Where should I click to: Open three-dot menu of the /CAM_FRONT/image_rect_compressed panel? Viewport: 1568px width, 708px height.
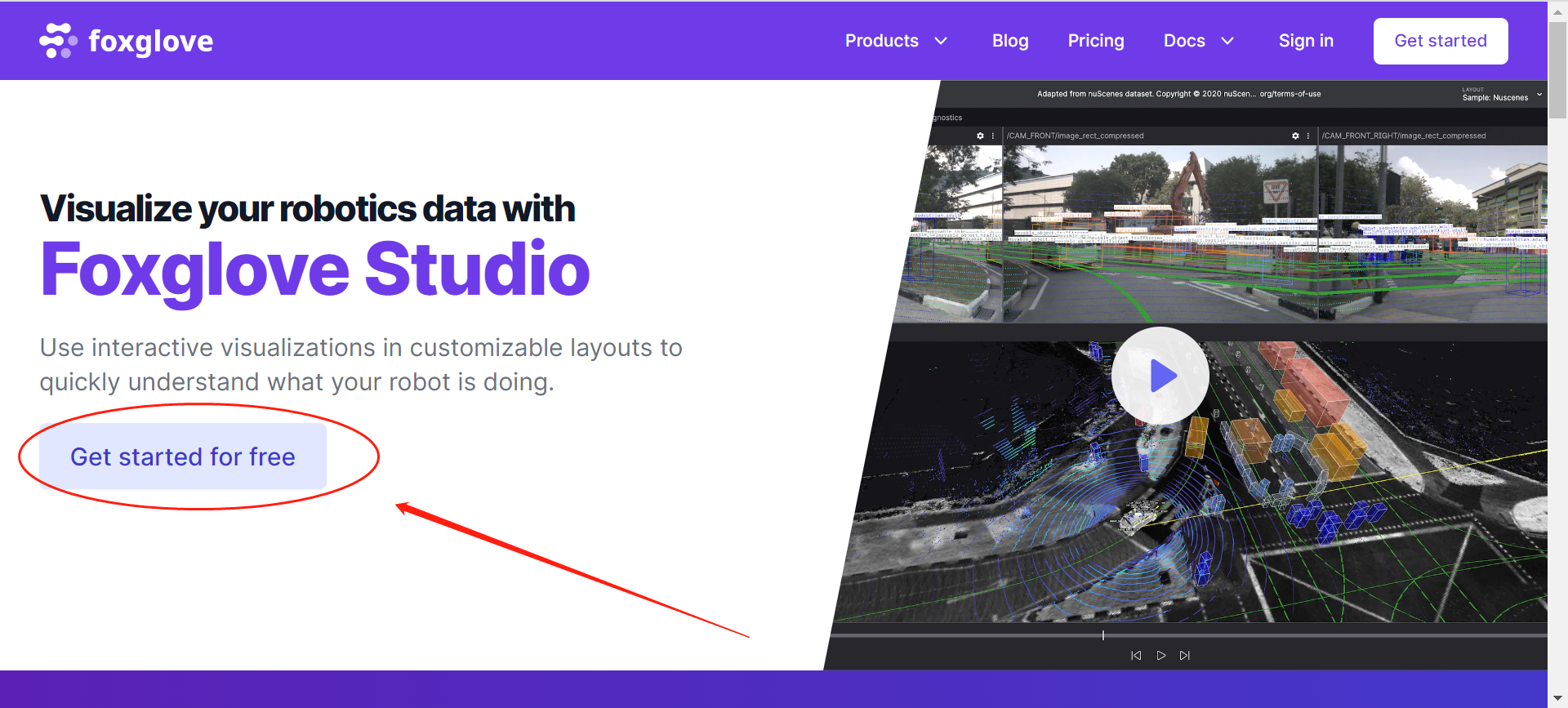coord(1308,136)
